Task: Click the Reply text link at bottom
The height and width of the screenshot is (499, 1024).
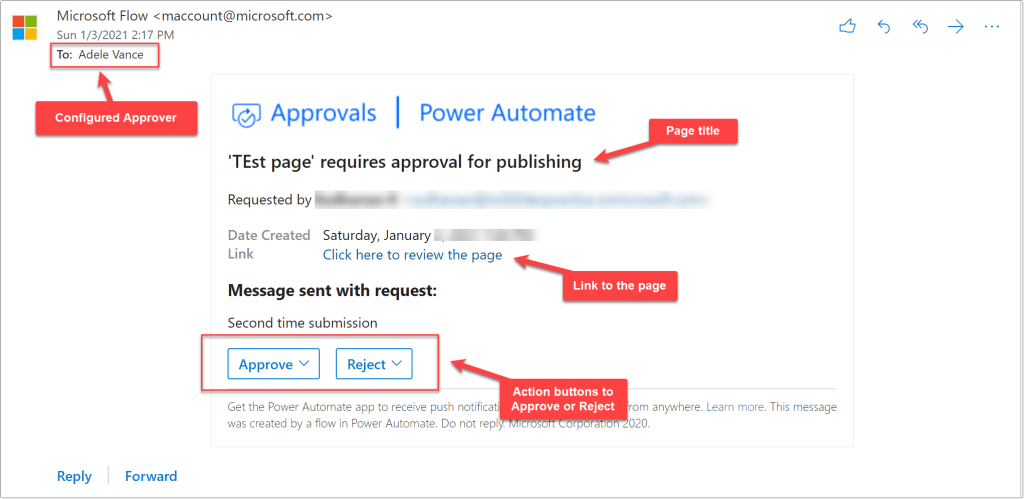Action: (x=74, y=476)
